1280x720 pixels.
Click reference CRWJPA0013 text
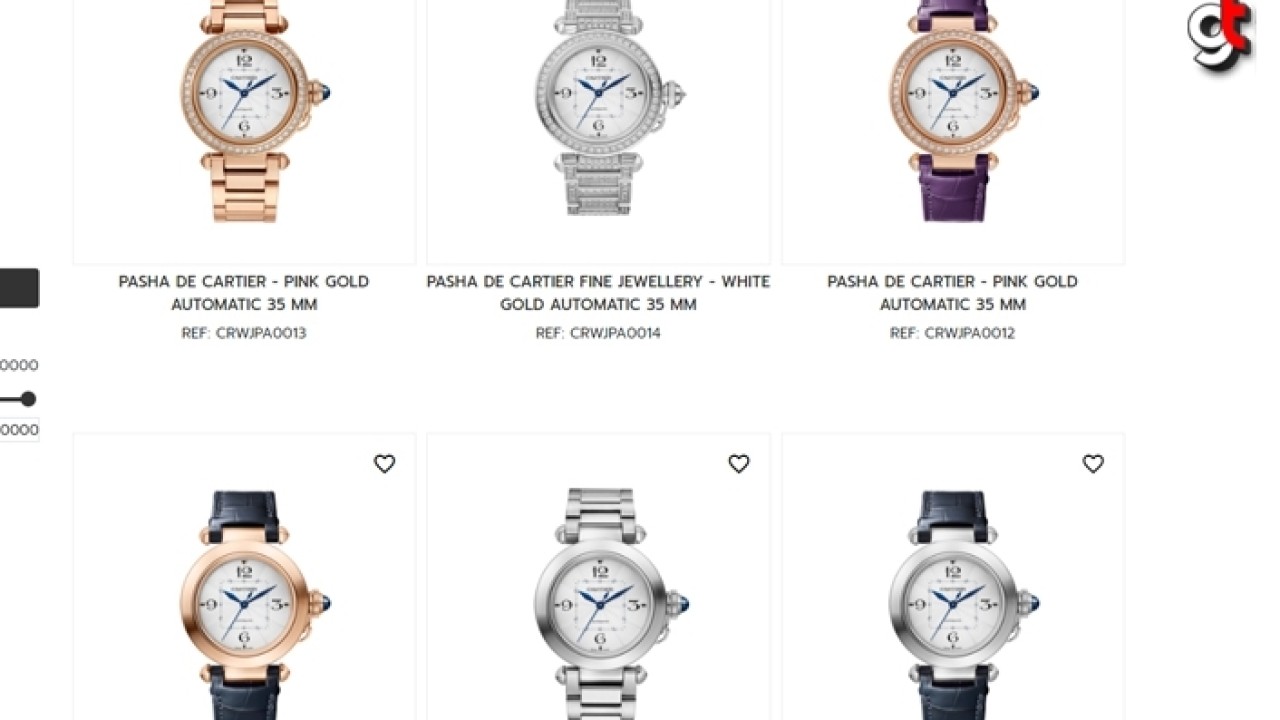tap(244, 333)
